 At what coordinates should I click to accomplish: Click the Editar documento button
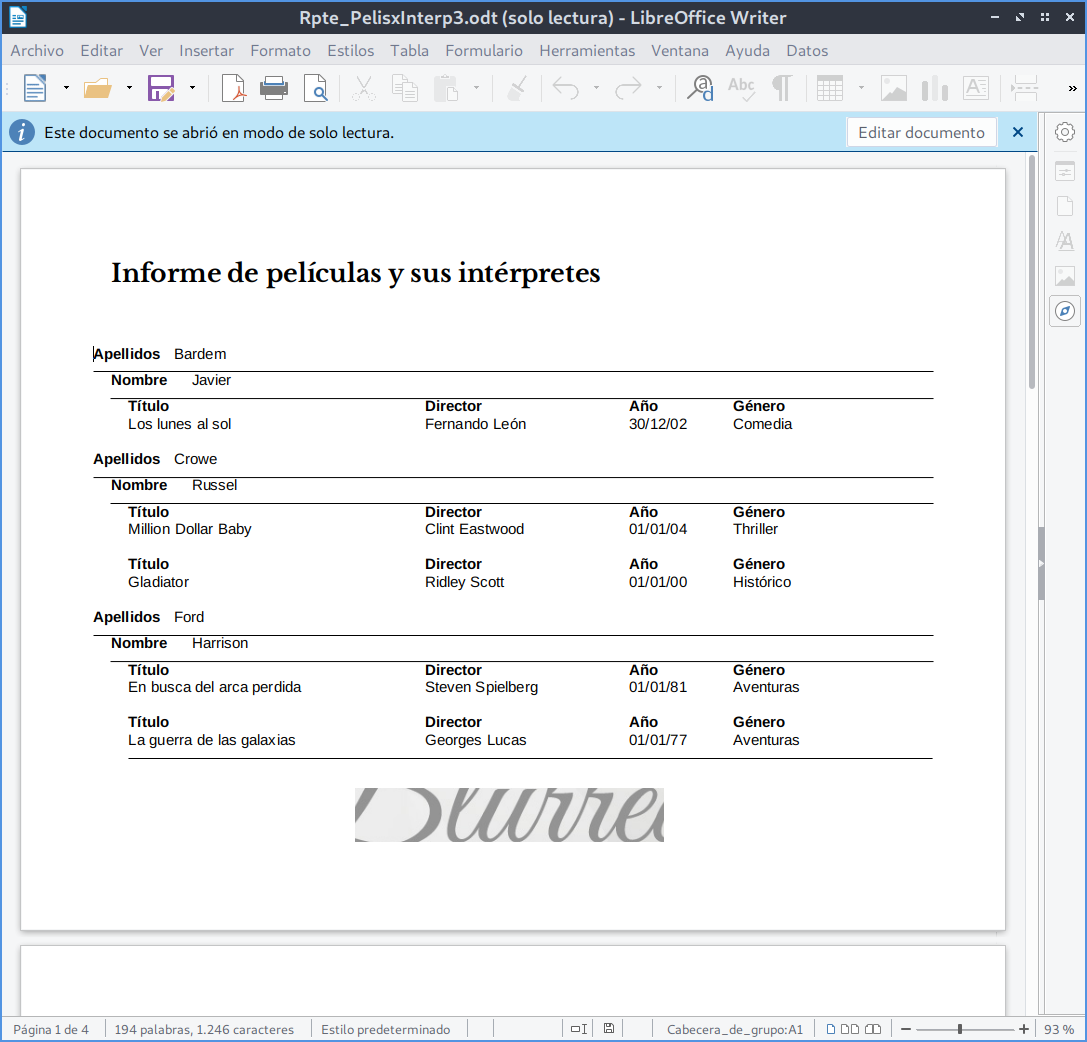[921, 132]
